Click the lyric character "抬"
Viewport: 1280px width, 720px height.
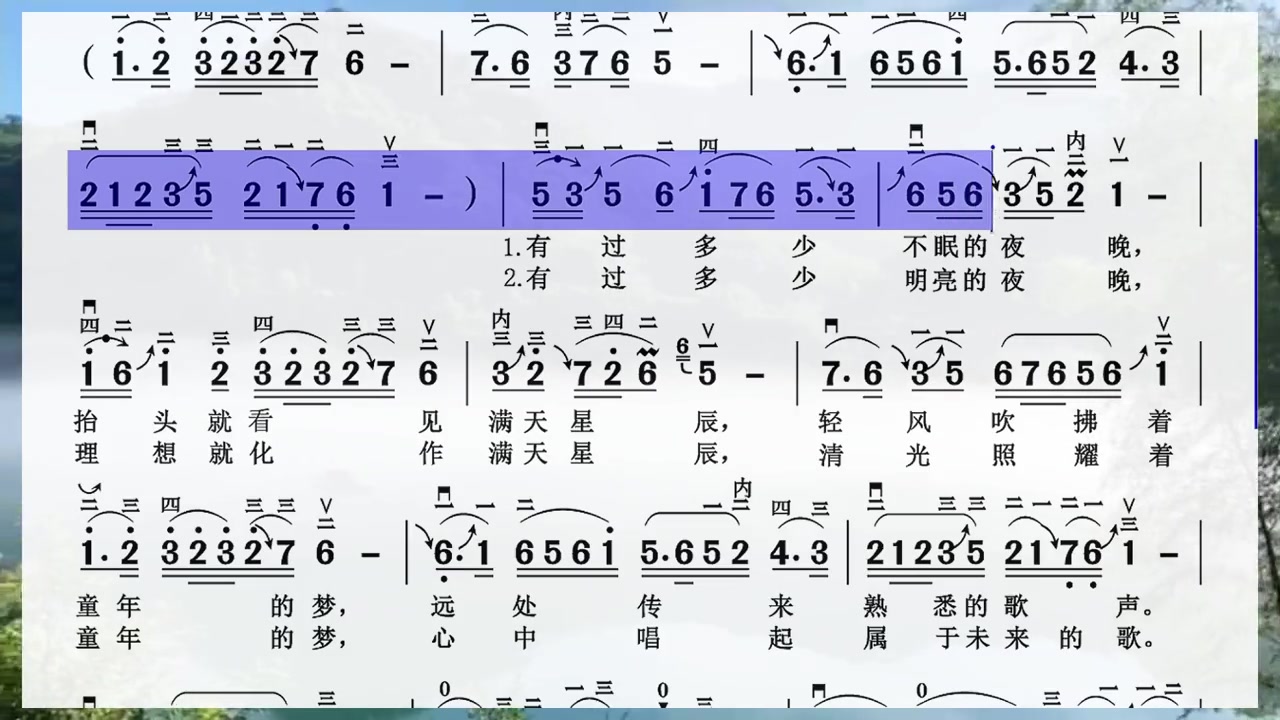(x=88, y=423)
